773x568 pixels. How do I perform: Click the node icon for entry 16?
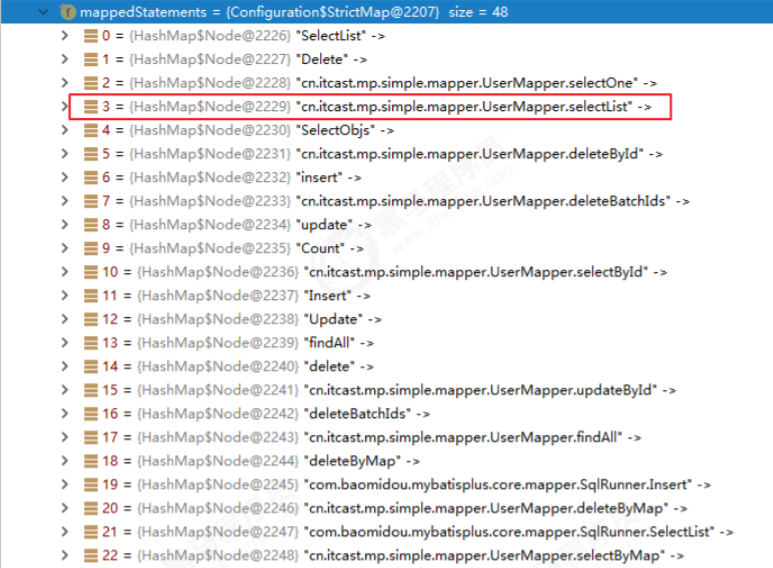coord(91,414)
